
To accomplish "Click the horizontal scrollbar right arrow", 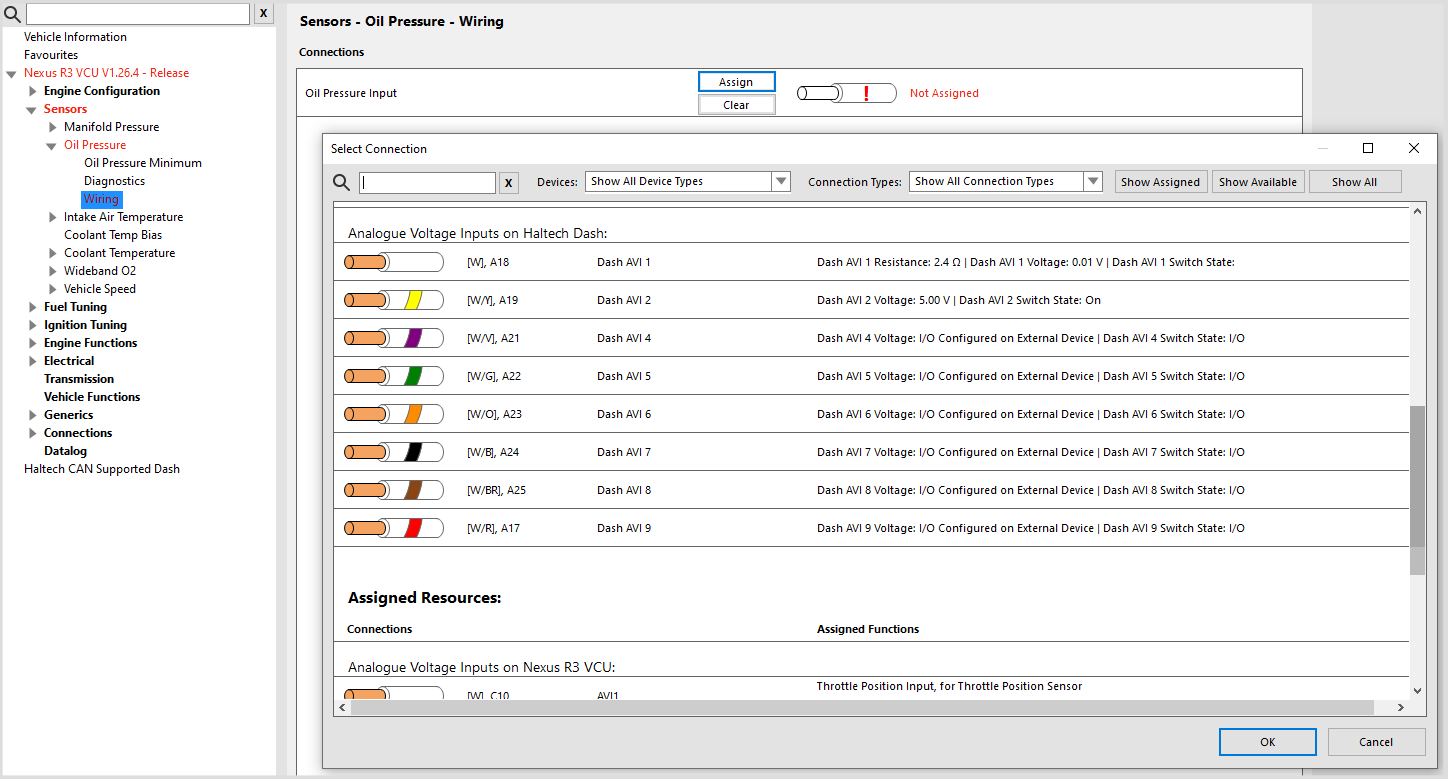I will tap(1401, 707).
